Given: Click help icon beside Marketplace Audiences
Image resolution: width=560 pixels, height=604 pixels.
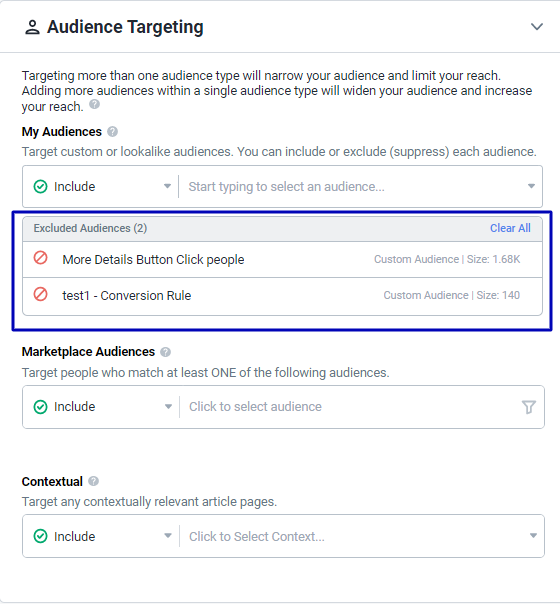Looking at the screenshot, I should tap(165, 352).
